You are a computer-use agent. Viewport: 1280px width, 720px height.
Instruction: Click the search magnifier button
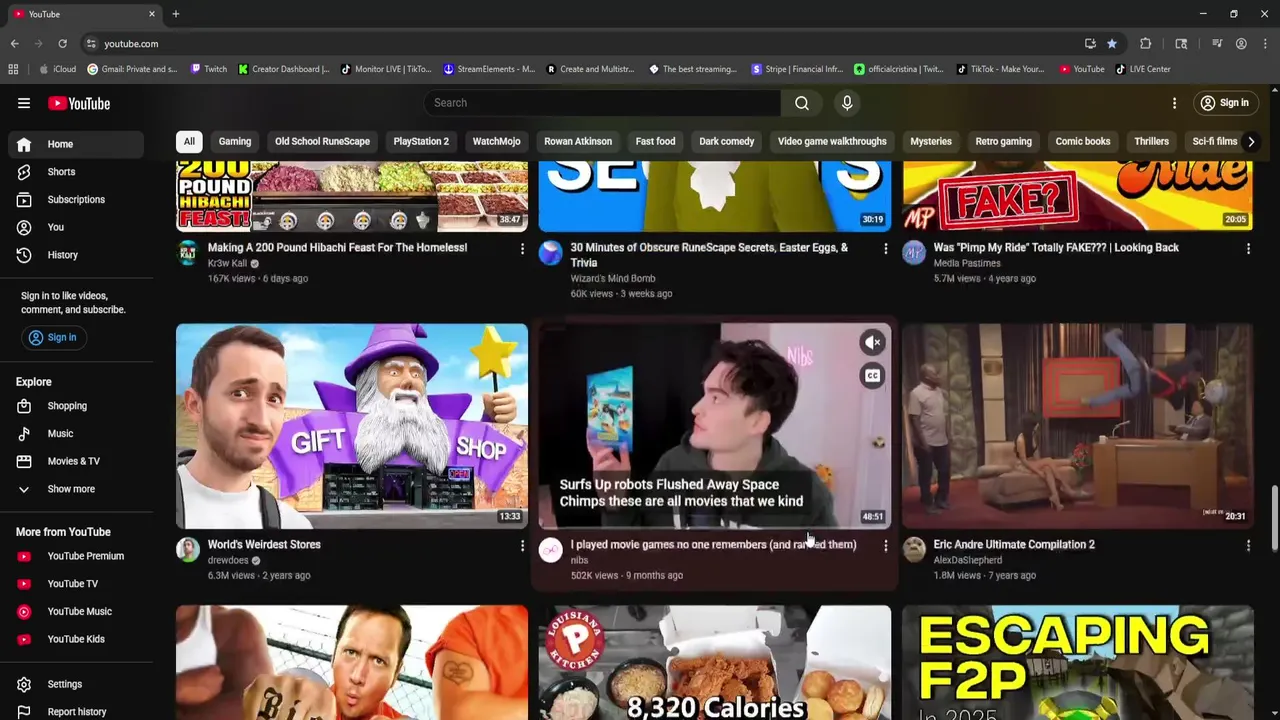[802, 103]
